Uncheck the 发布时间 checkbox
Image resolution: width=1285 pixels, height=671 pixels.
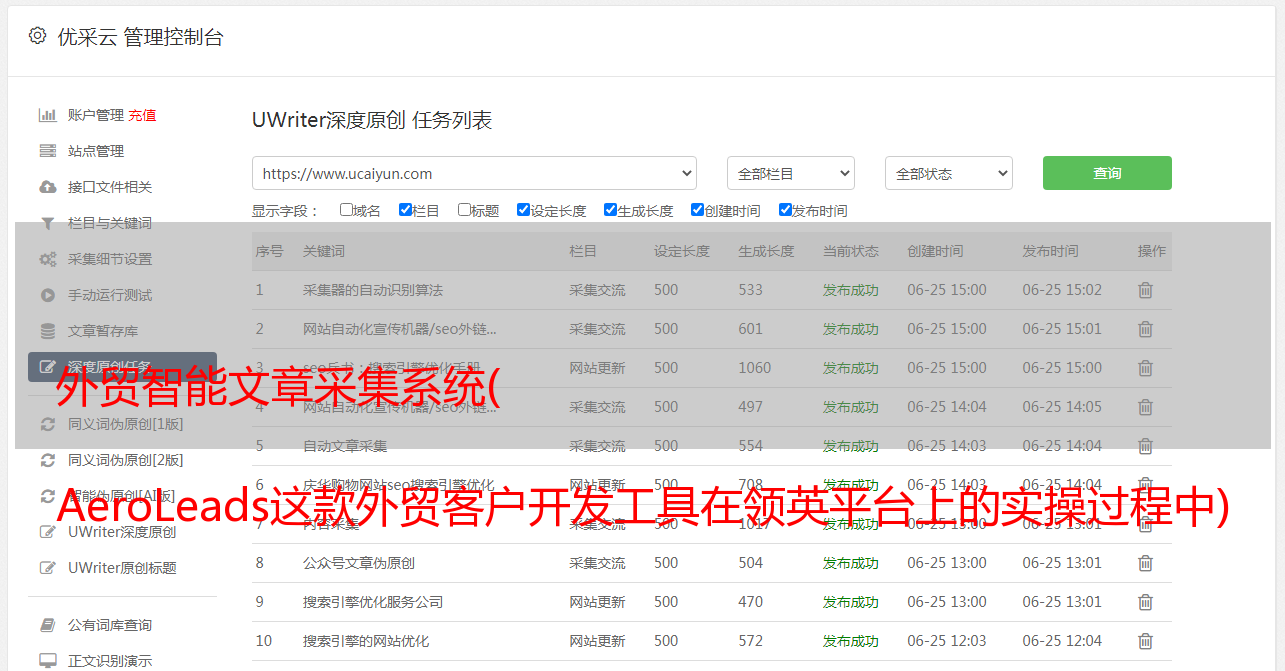(785, 210)
